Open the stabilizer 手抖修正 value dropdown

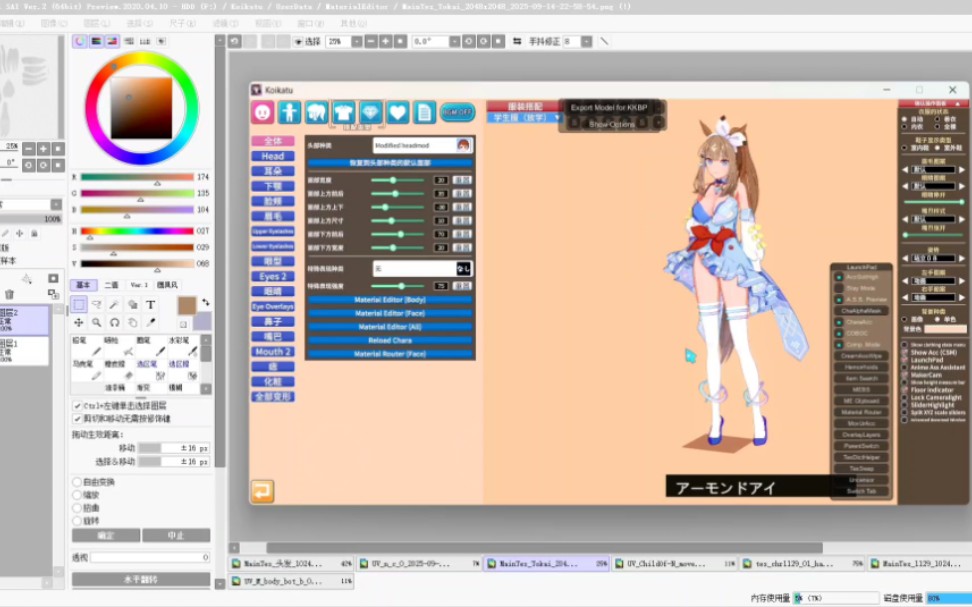[x=586, y=42]
